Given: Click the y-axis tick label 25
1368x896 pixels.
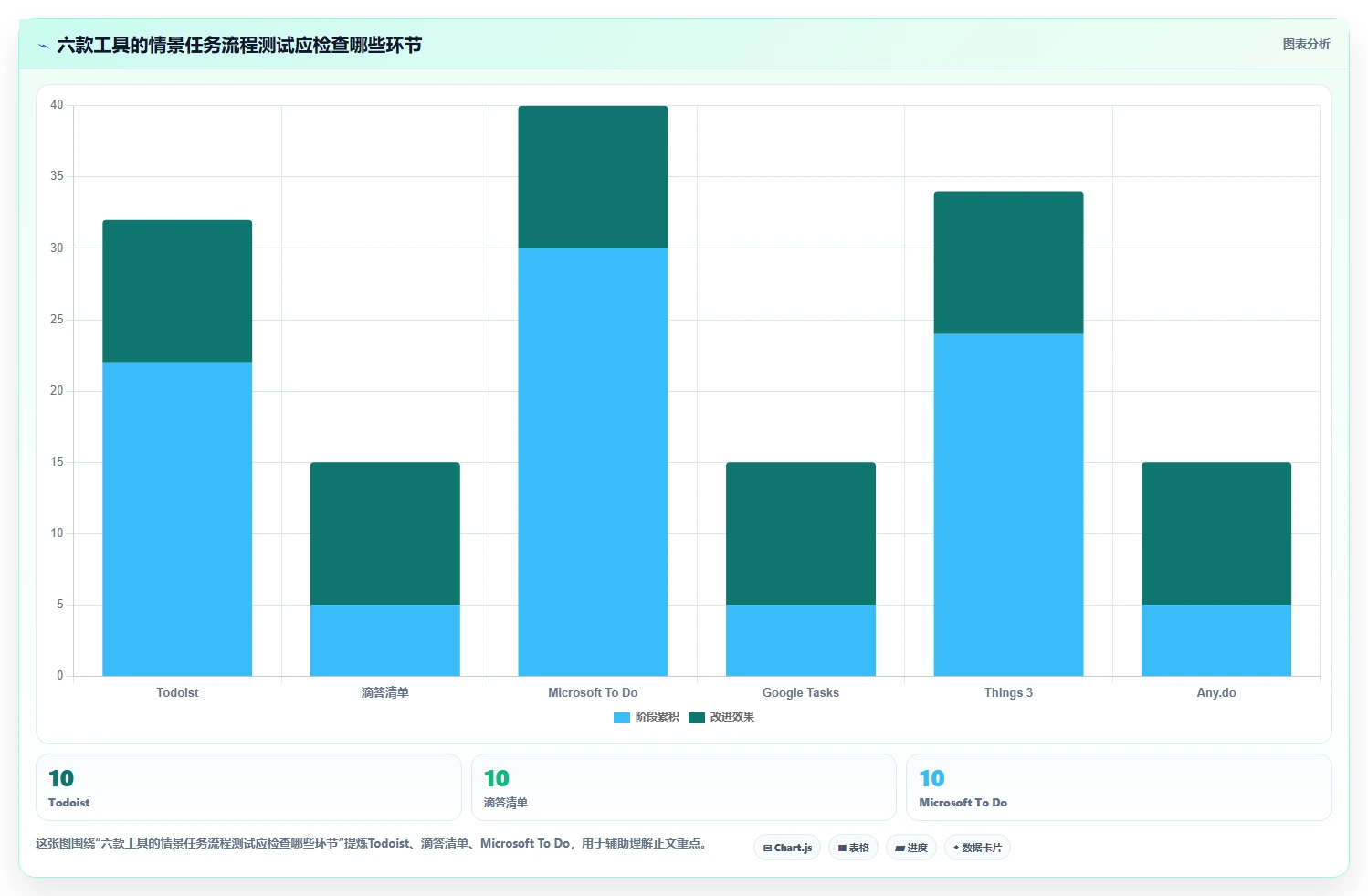Looking at the screenshot, I should (57, 320).
